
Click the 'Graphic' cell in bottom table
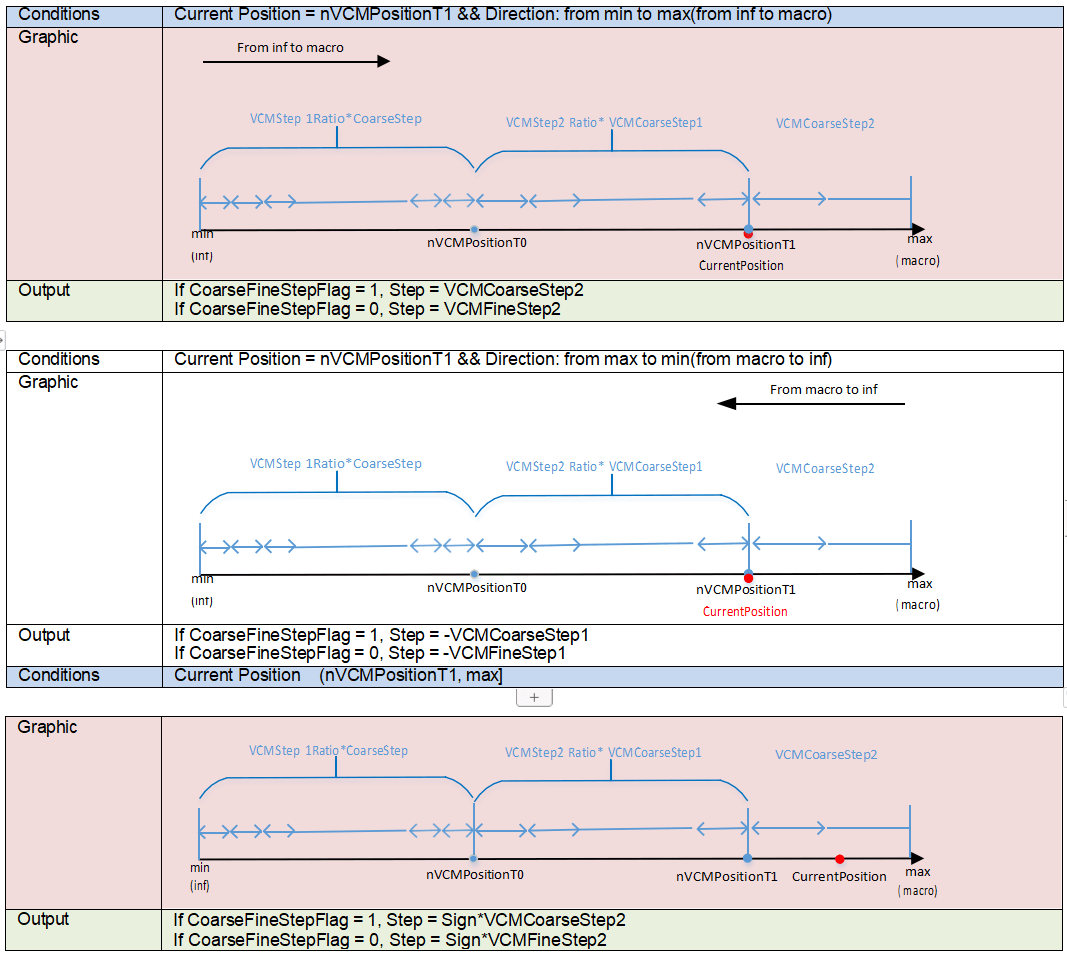pyautogui.click(x=48, y=727)
